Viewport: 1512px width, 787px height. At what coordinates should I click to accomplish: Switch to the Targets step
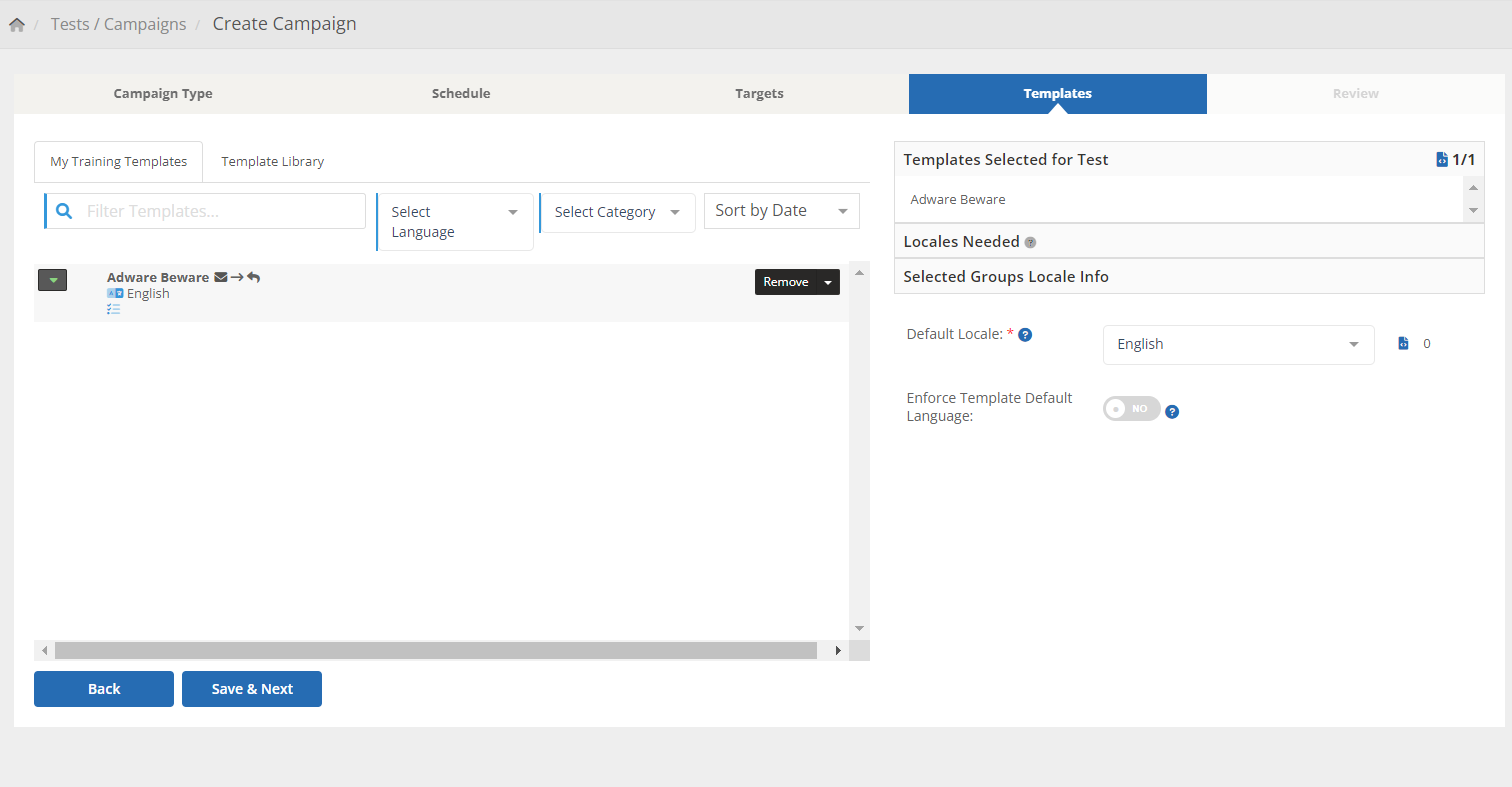pos(759,94)
